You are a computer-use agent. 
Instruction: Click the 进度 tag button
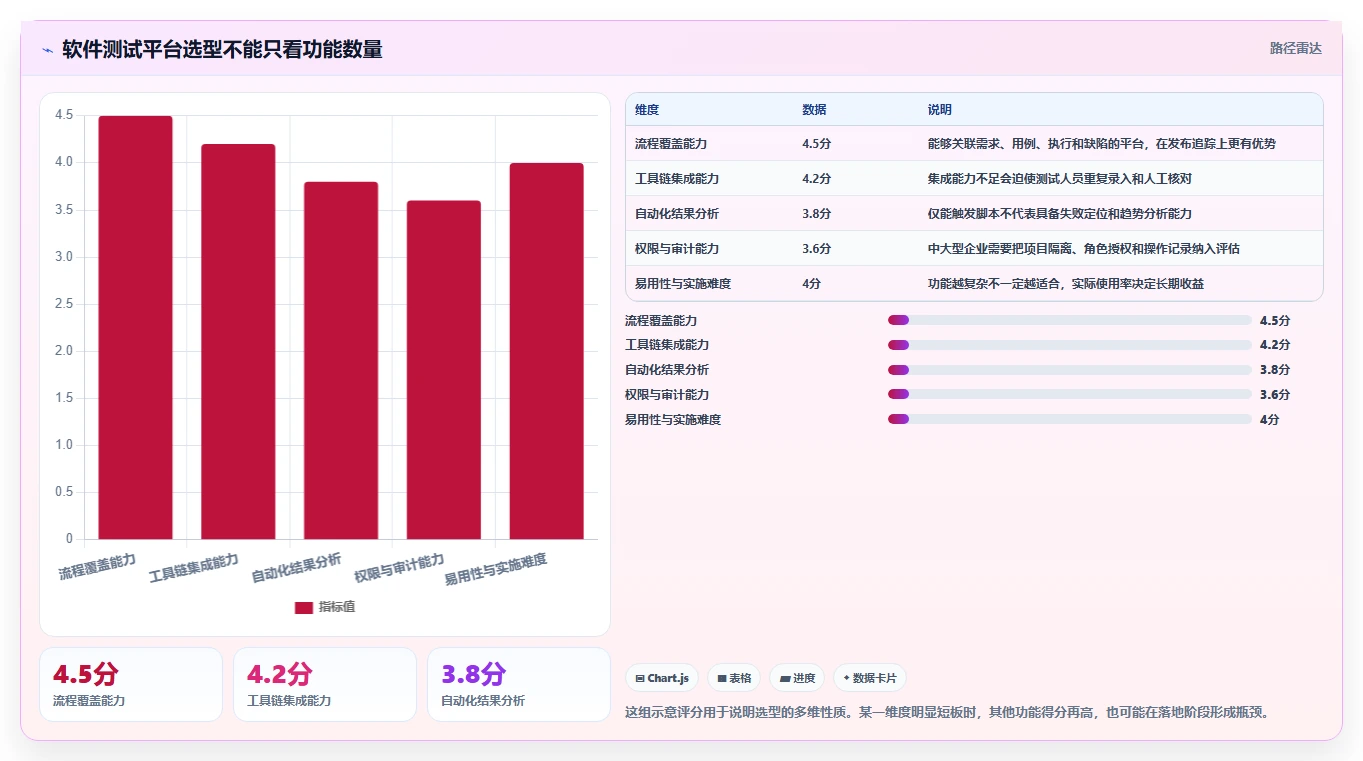797,678
